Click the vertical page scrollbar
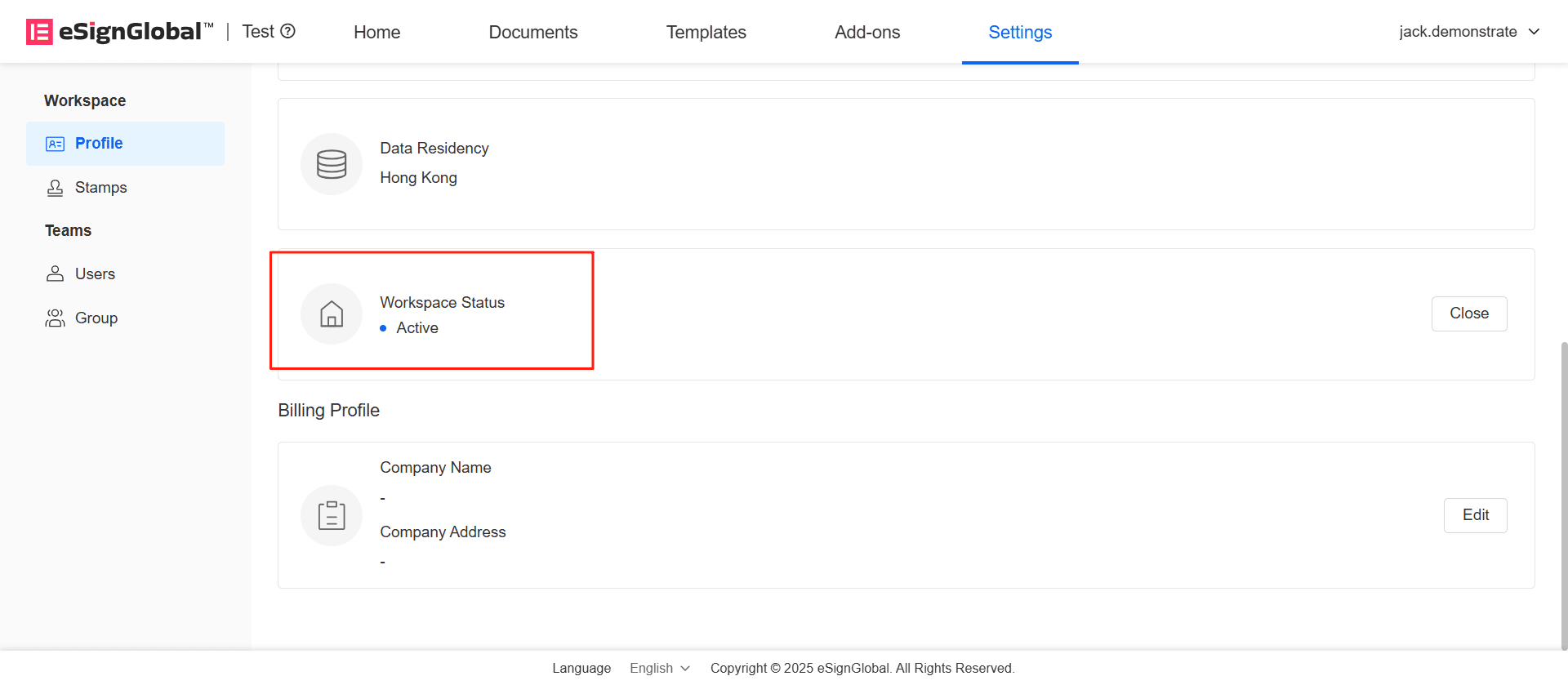The image size is (1568, 685). point(1563,490)
